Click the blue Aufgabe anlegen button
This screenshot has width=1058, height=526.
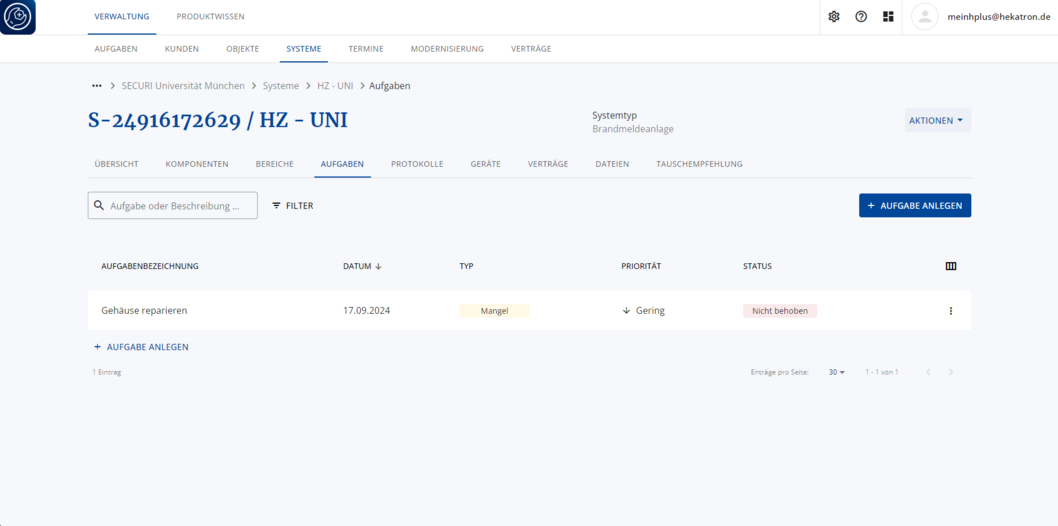[915, 206]
